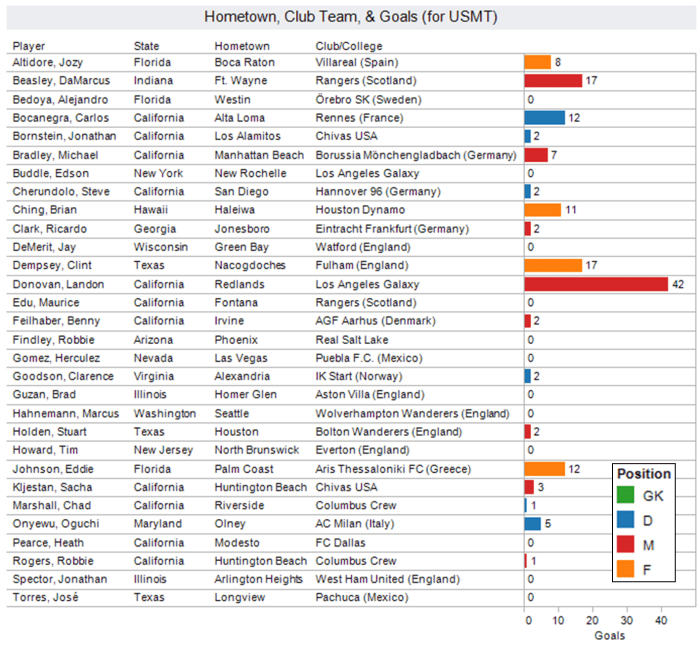Click the Goals axis title
This screenshot has height=647, width=700.
point(609,635)
